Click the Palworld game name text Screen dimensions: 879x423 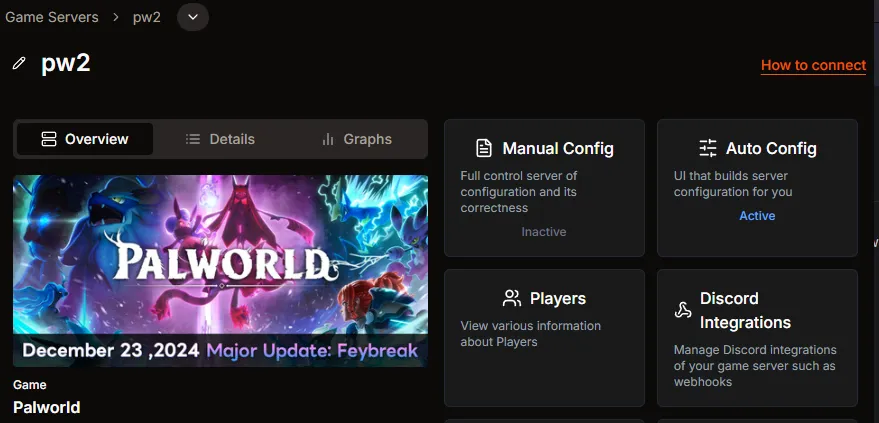[47, 407]
